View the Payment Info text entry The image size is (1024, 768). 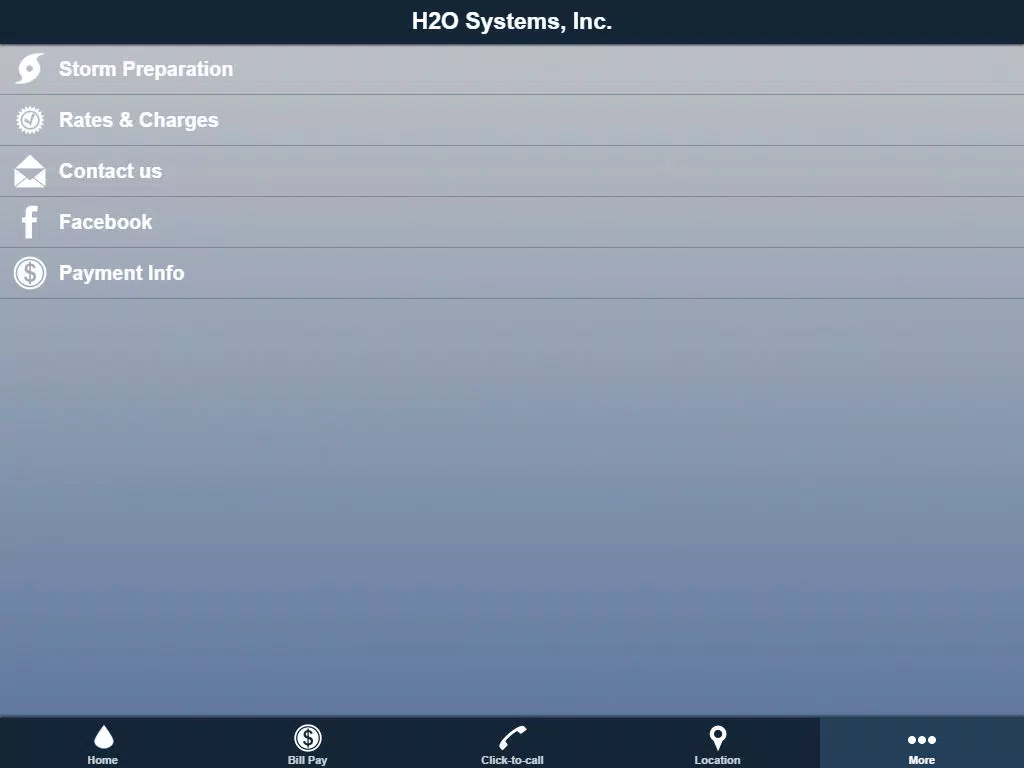pos(122,273)
